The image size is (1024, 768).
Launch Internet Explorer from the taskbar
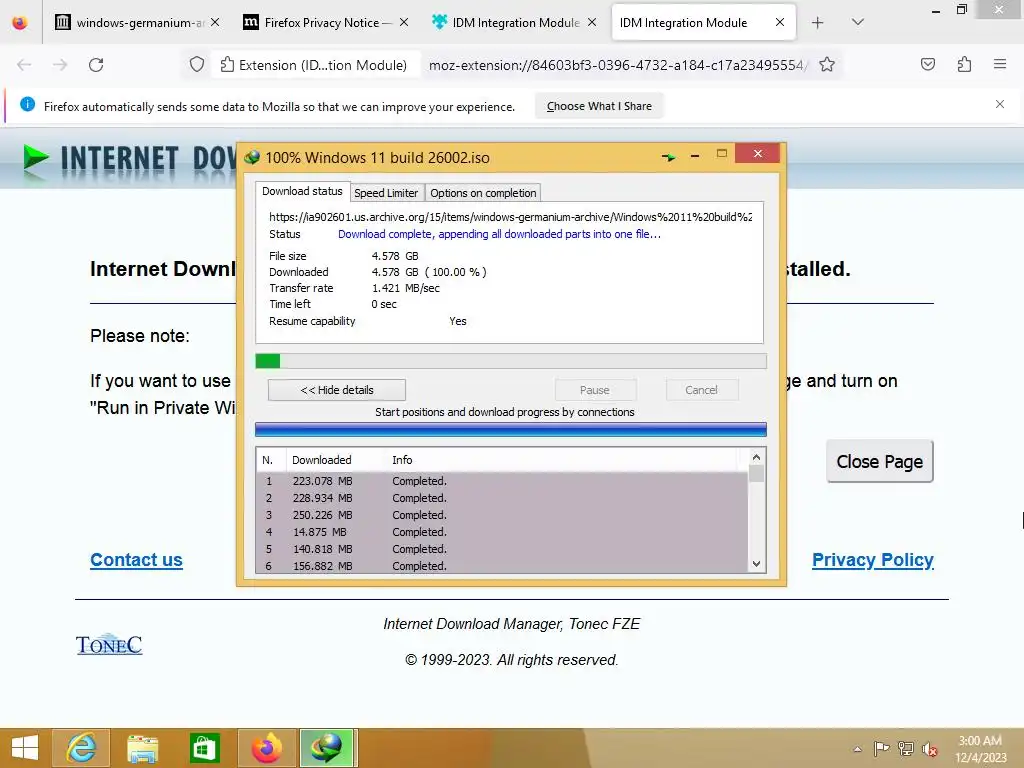tap(81, 748)
